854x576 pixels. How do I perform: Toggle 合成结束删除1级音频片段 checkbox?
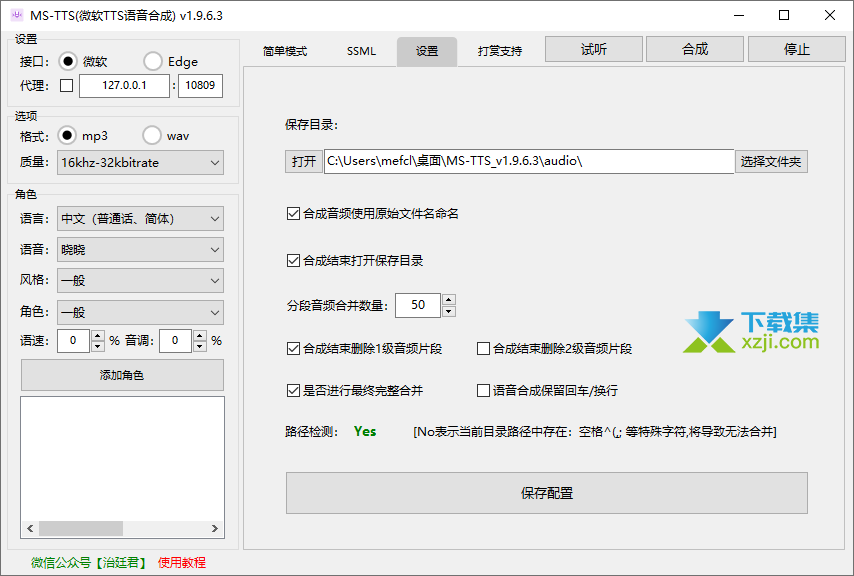tap(293, 348)
